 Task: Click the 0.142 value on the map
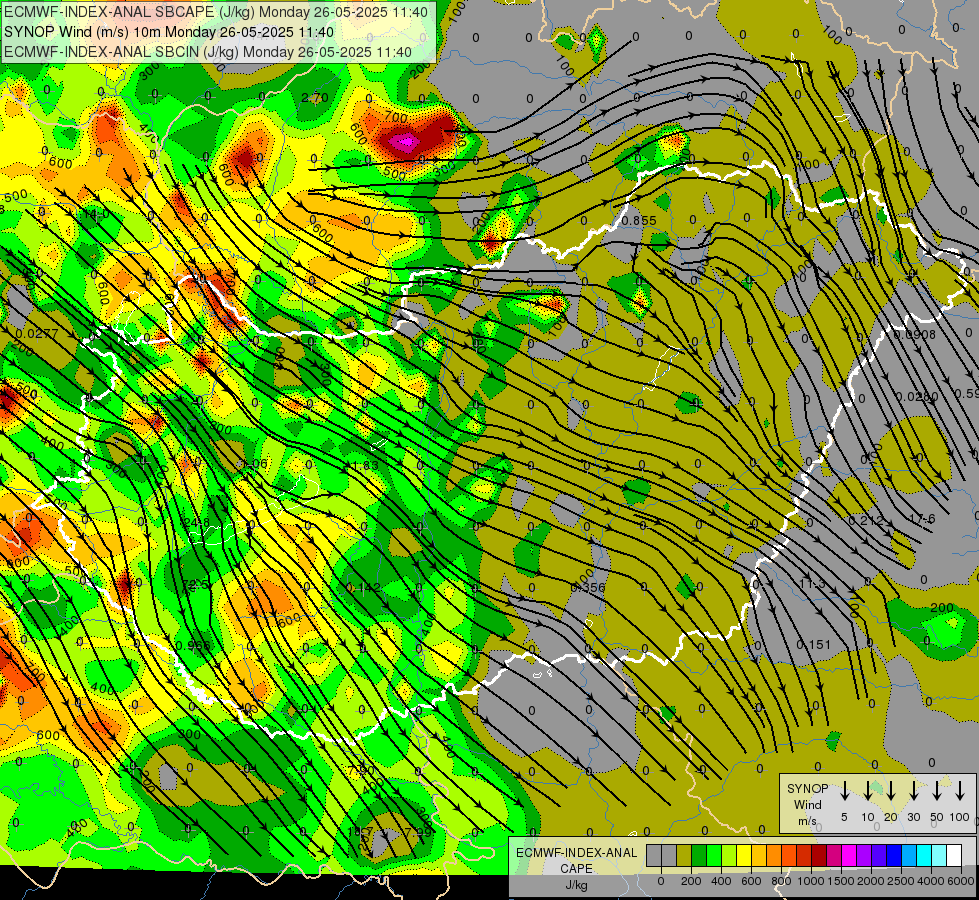pos(363,588)
